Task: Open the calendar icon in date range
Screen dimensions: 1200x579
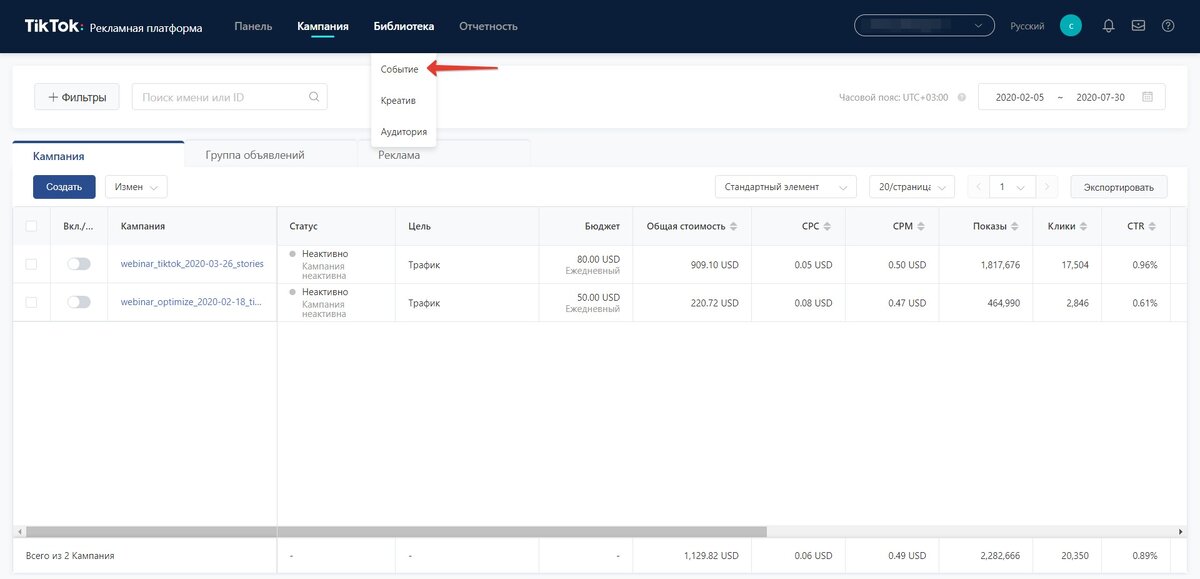Action: (x=1147, y=97)
